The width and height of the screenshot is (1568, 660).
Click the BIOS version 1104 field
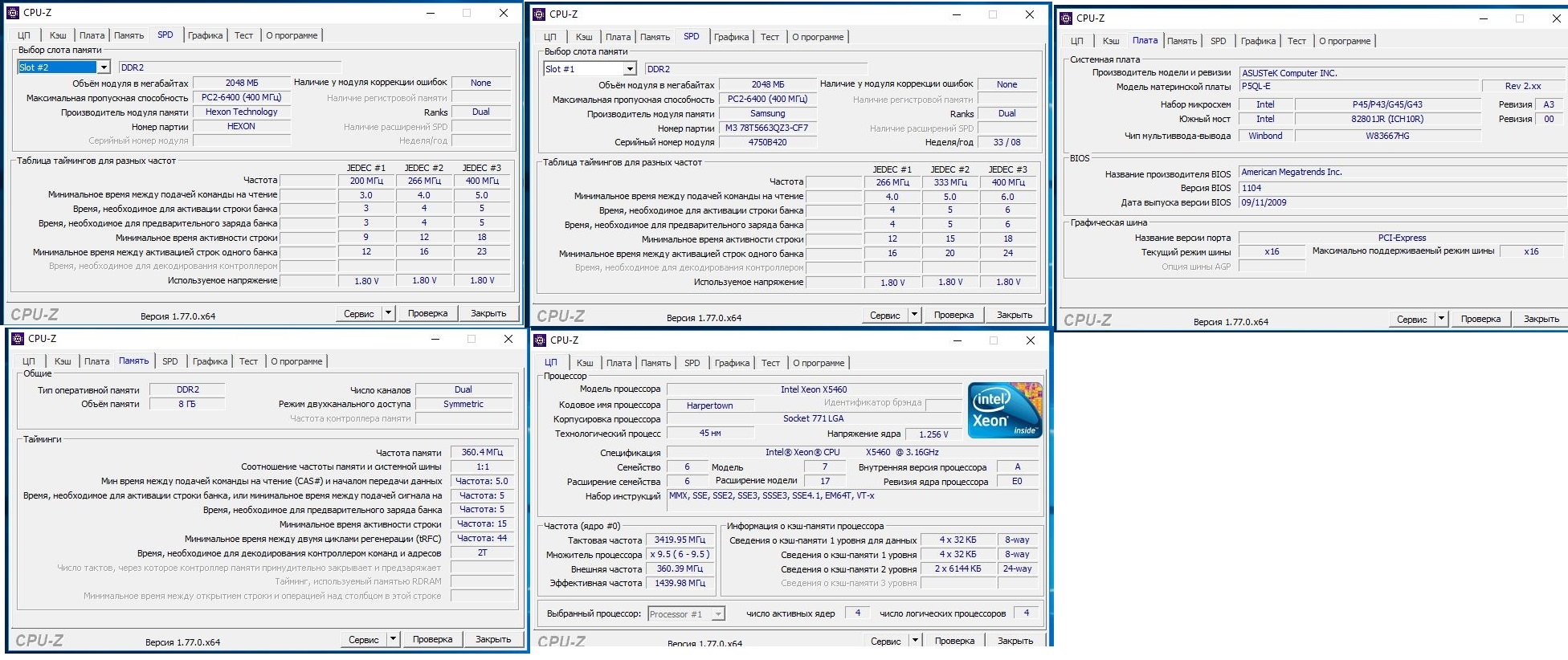click(x=1402, y=189)
